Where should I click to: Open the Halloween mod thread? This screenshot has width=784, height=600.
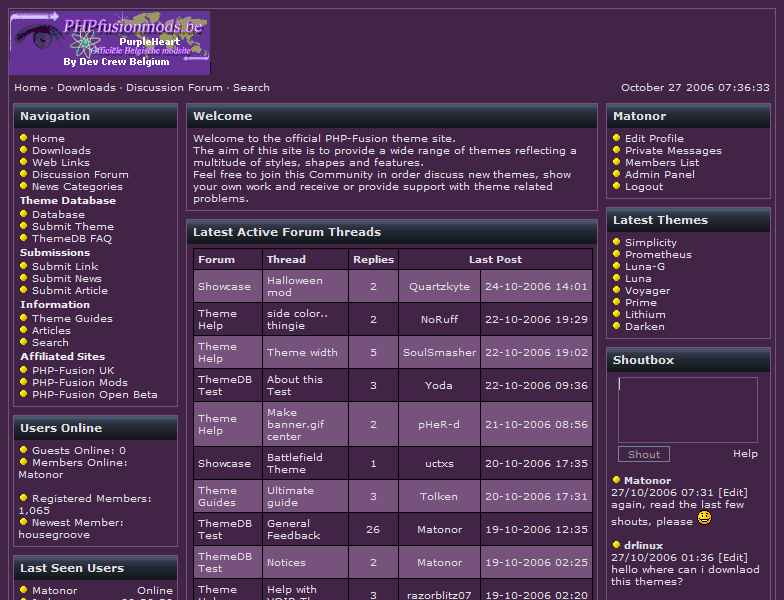(294, 286)
